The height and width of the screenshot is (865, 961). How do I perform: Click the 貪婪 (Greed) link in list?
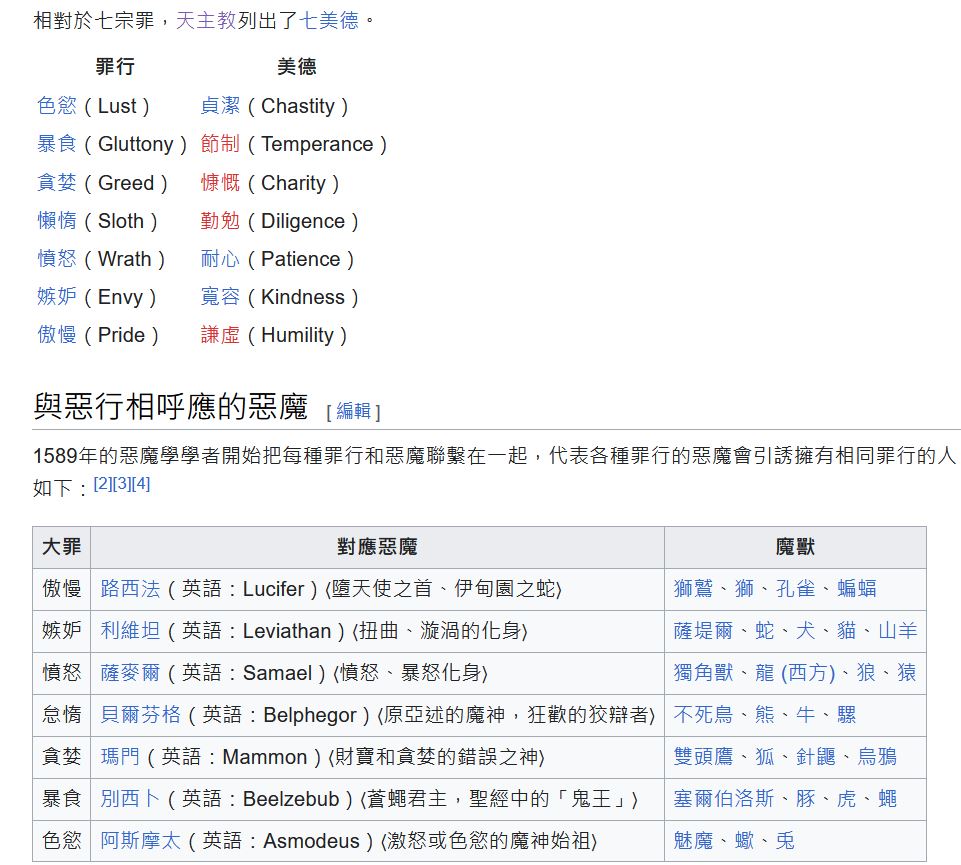[57, 183]
